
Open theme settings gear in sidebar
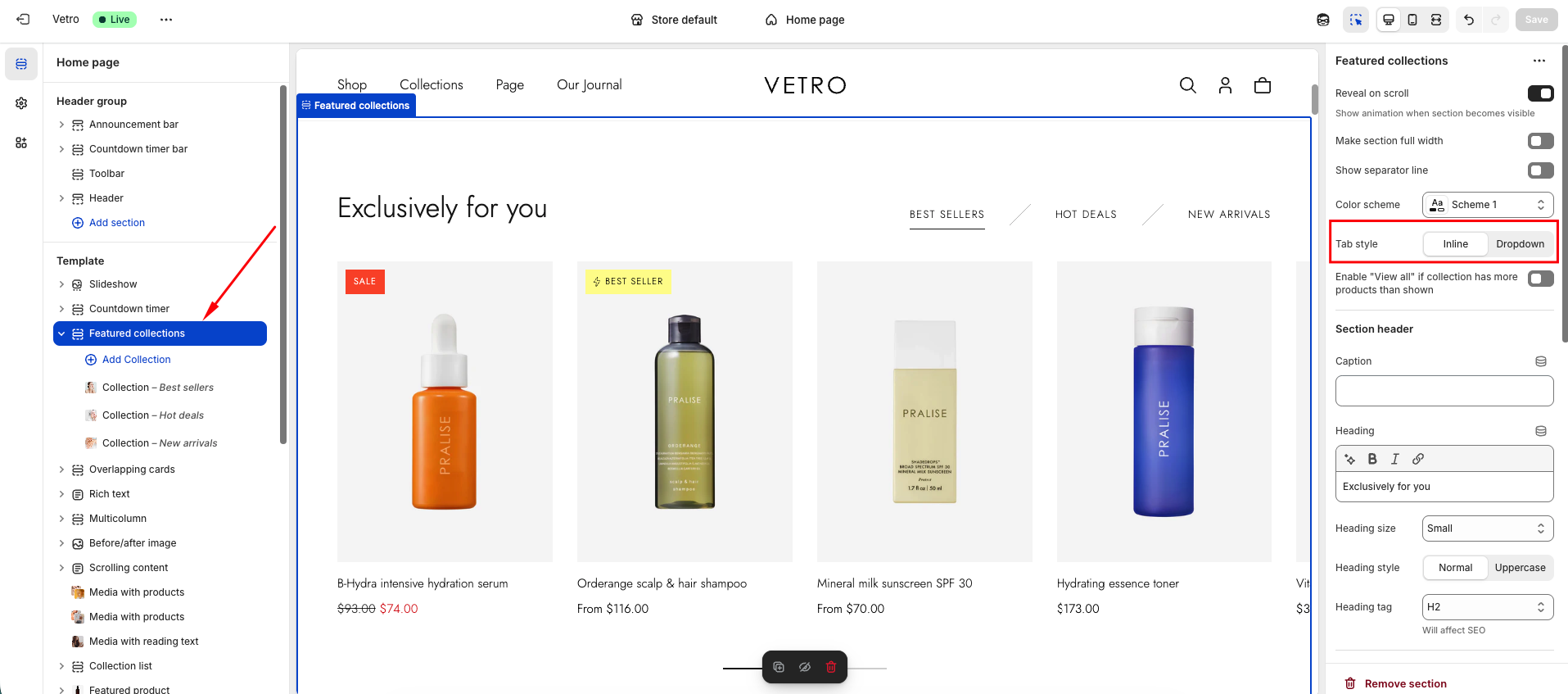(x=21, y=103)
